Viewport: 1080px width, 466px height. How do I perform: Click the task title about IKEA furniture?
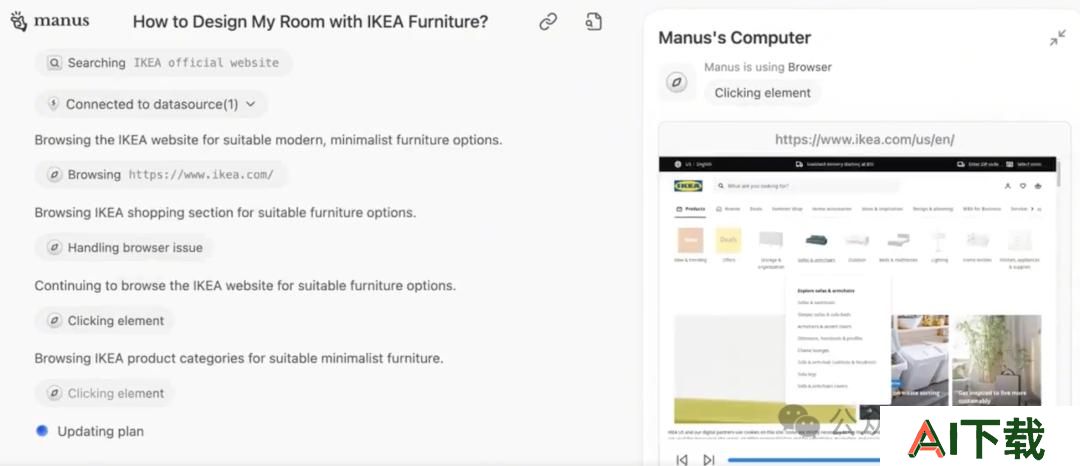coord(310,22)
